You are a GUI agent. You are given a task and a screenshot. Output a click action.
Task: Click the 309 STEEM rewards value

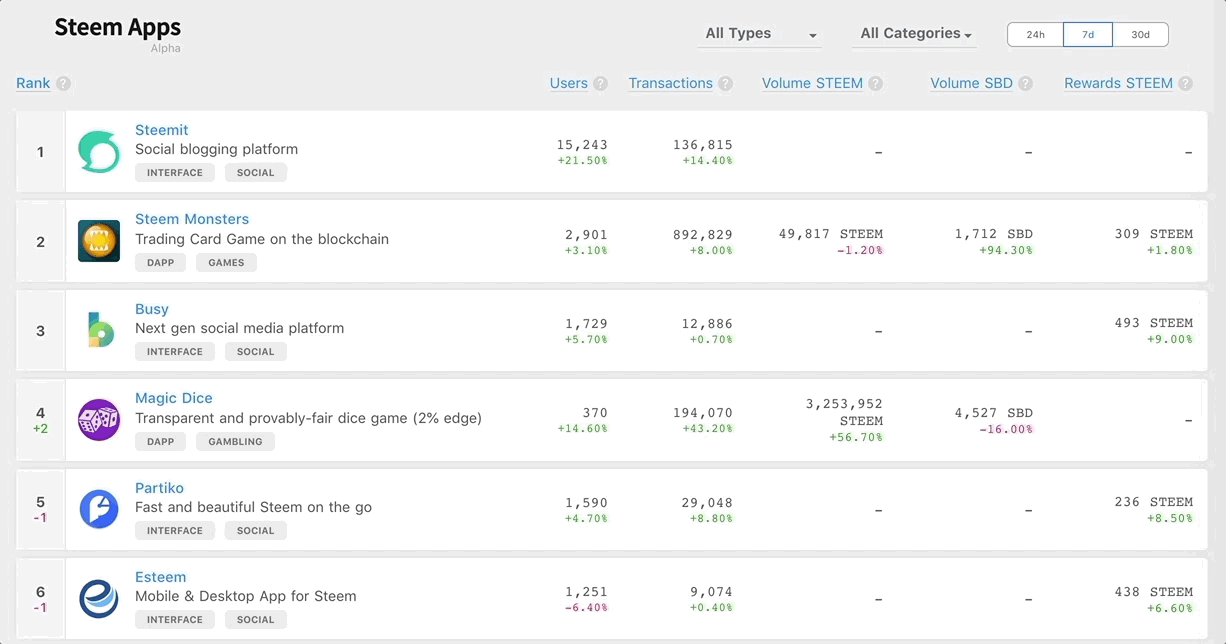click(x=1154, y=234)
